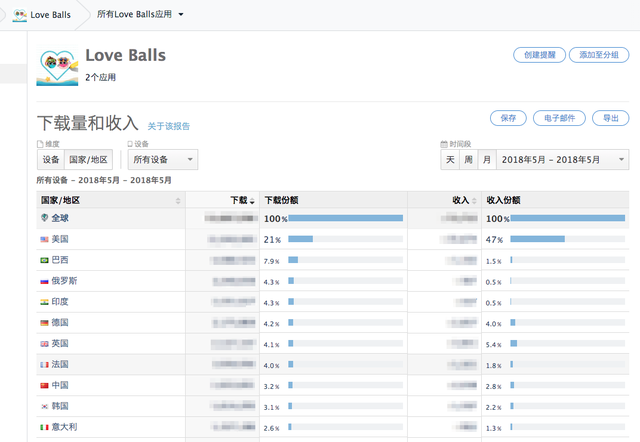Click the Brazil flag icon for 巴西
Screen dimensions: 640x442
(44, 260)
